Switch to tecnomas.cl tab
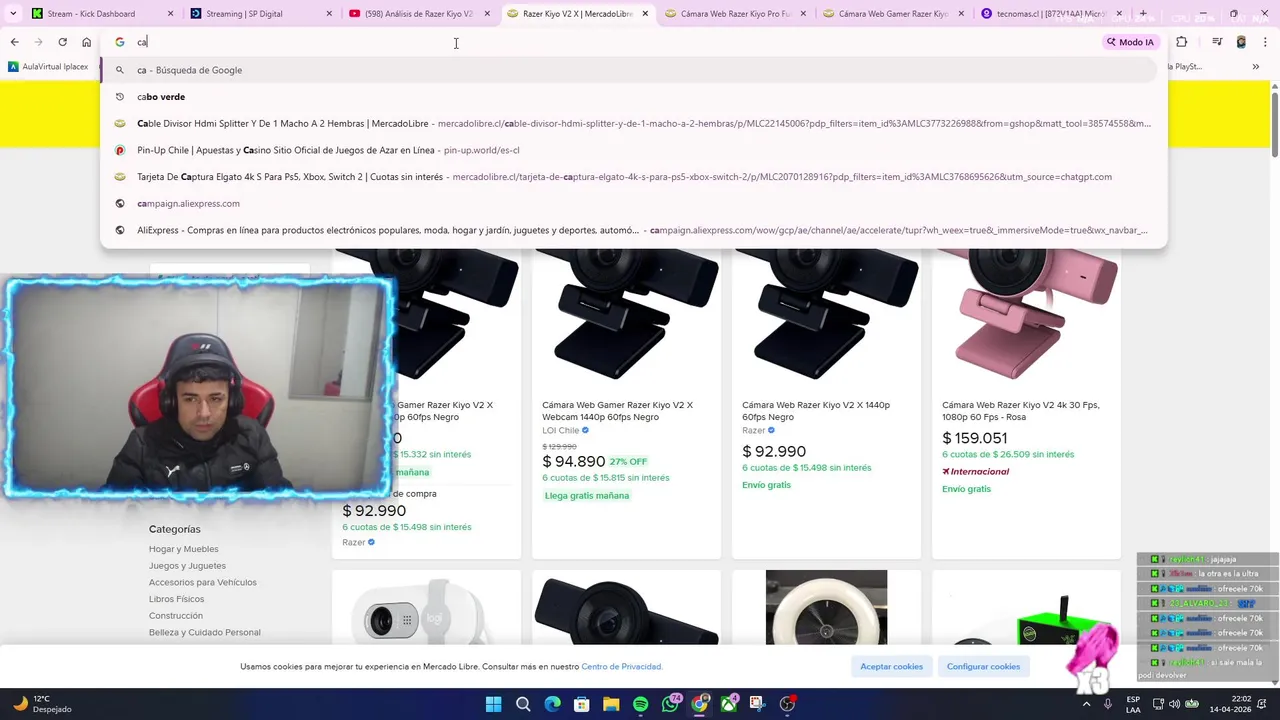The height and width of the screenshot is (720, 1280). [1052, 14]
